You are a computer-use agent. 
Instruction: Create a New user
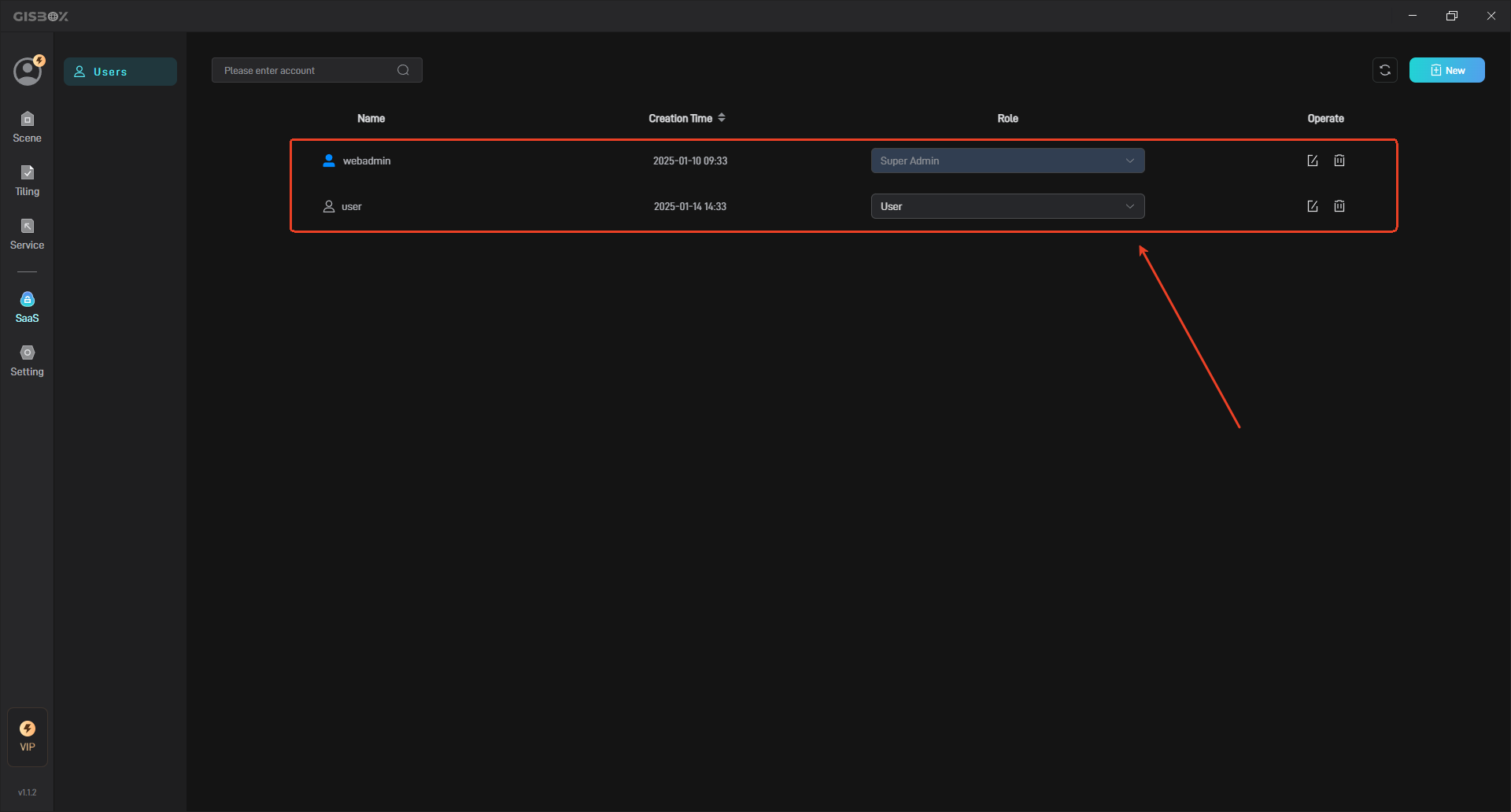point(1446,70)
